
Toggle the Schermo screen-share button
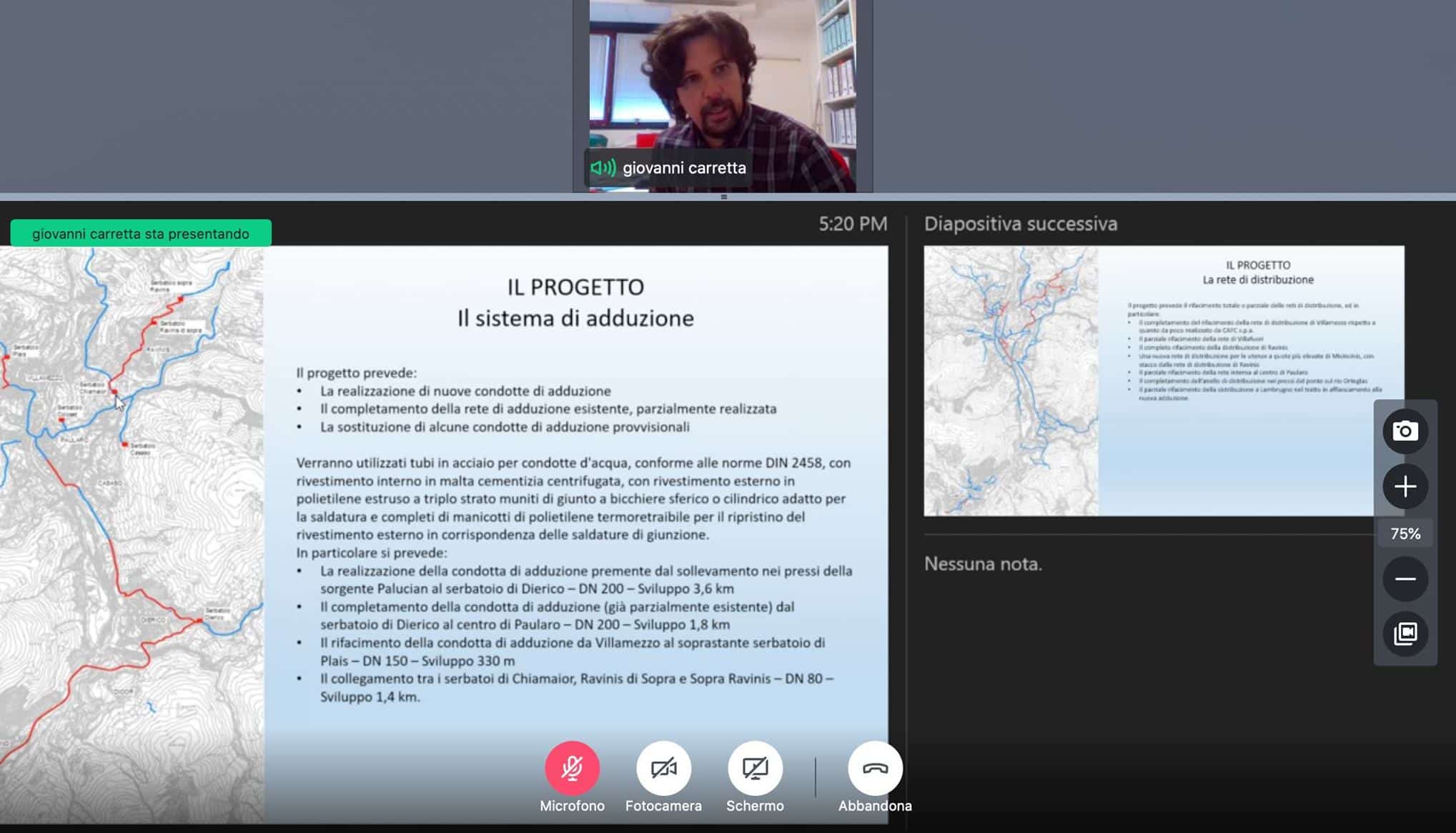tap(755, 768)
